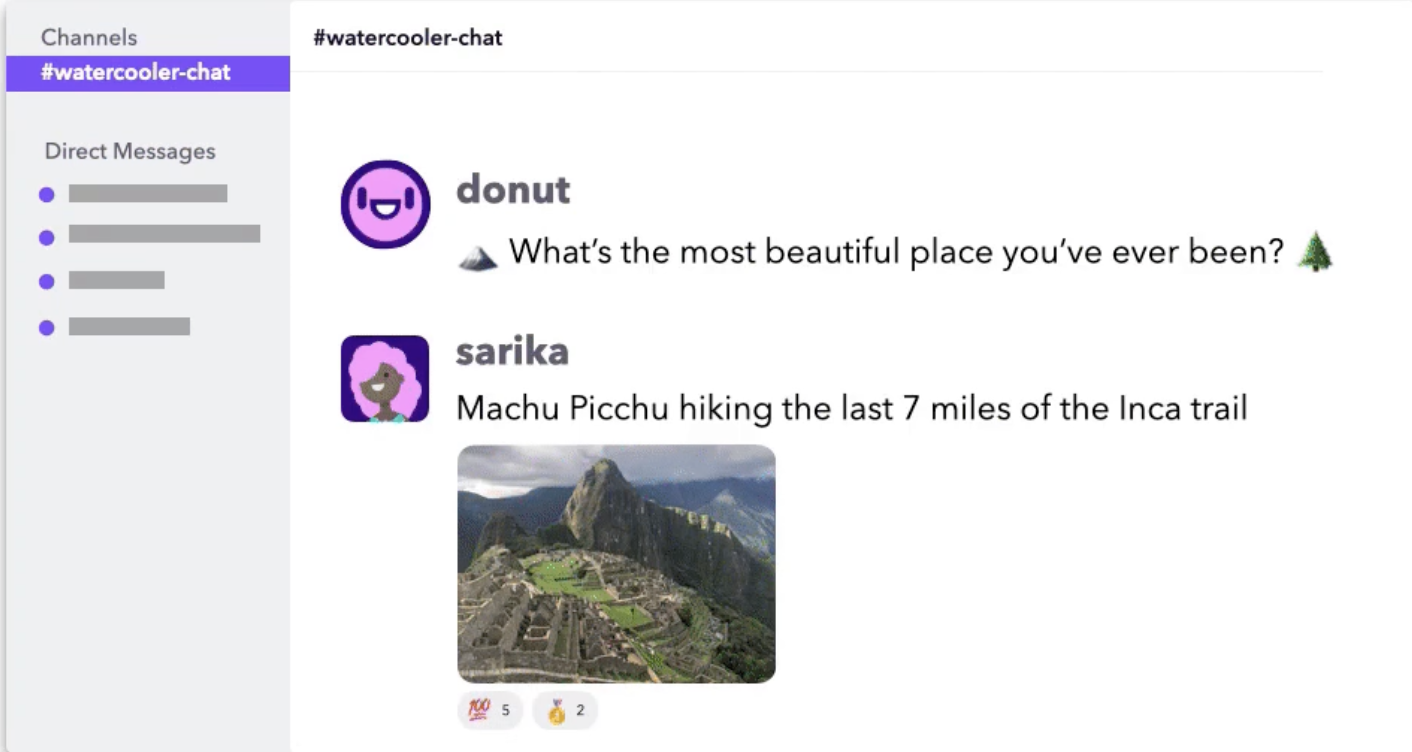Image resolution: width=1412 pixels, height=752 pixels.
Task: Collapse the Channels section header
Action: pyautogui.click(x=89, y=38)
